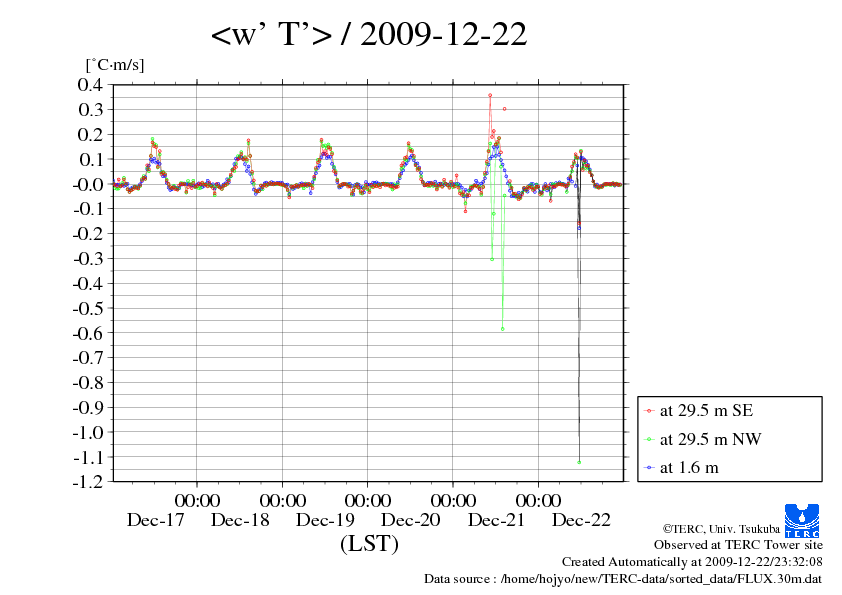The height and width of the screenshot is (595, 842).
Task: Click the y-axis label -0.5
Action: [x=88, y=308]
